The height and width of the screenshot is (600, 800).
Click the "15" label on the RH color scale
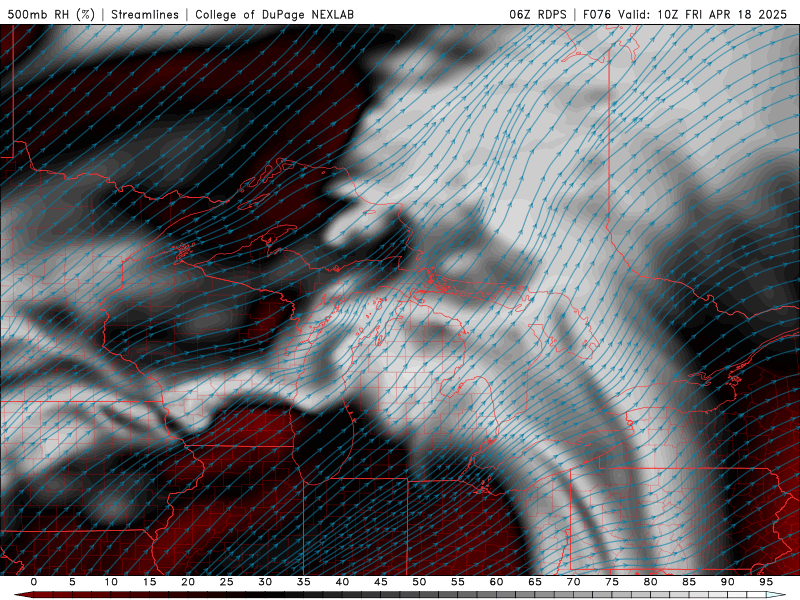149,582
